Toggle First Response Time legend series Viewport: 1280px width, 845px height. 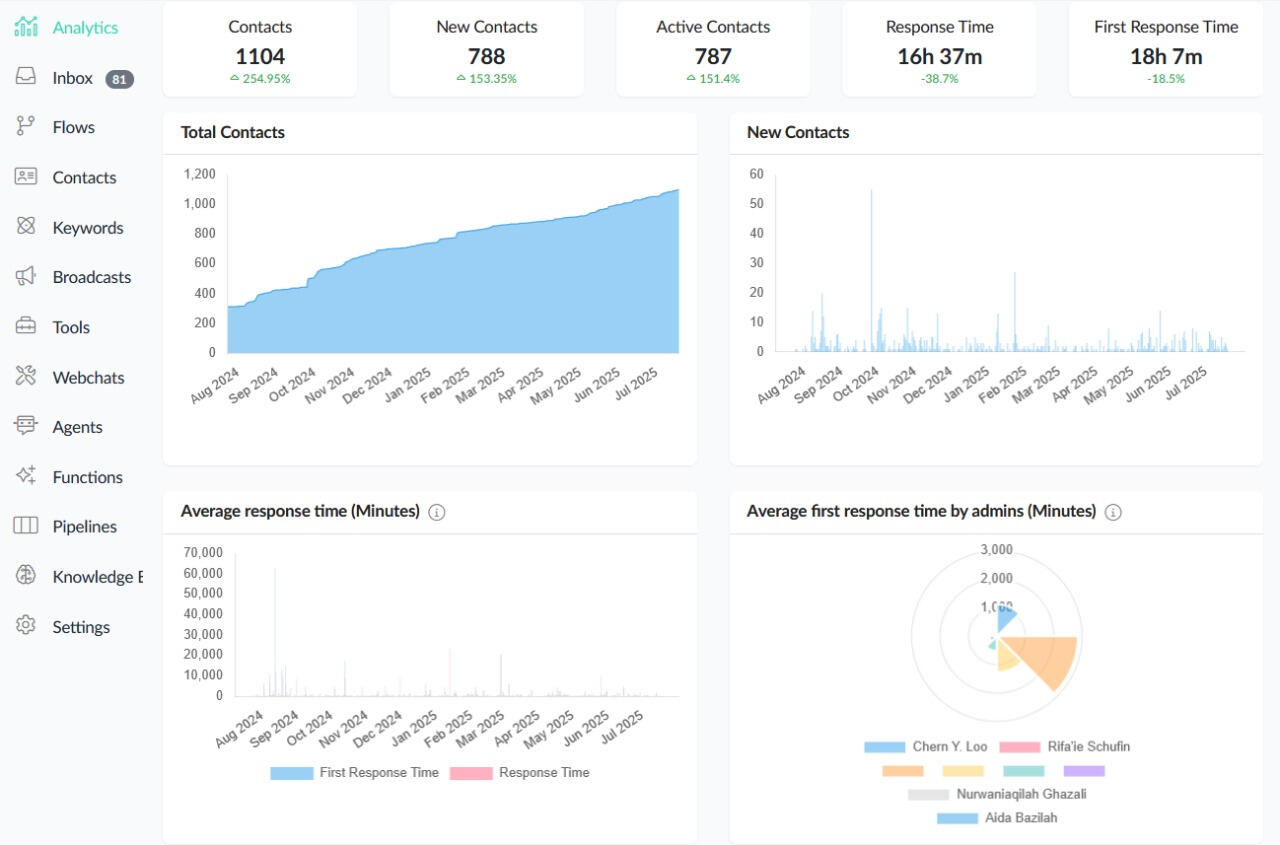tap(355, 773)
